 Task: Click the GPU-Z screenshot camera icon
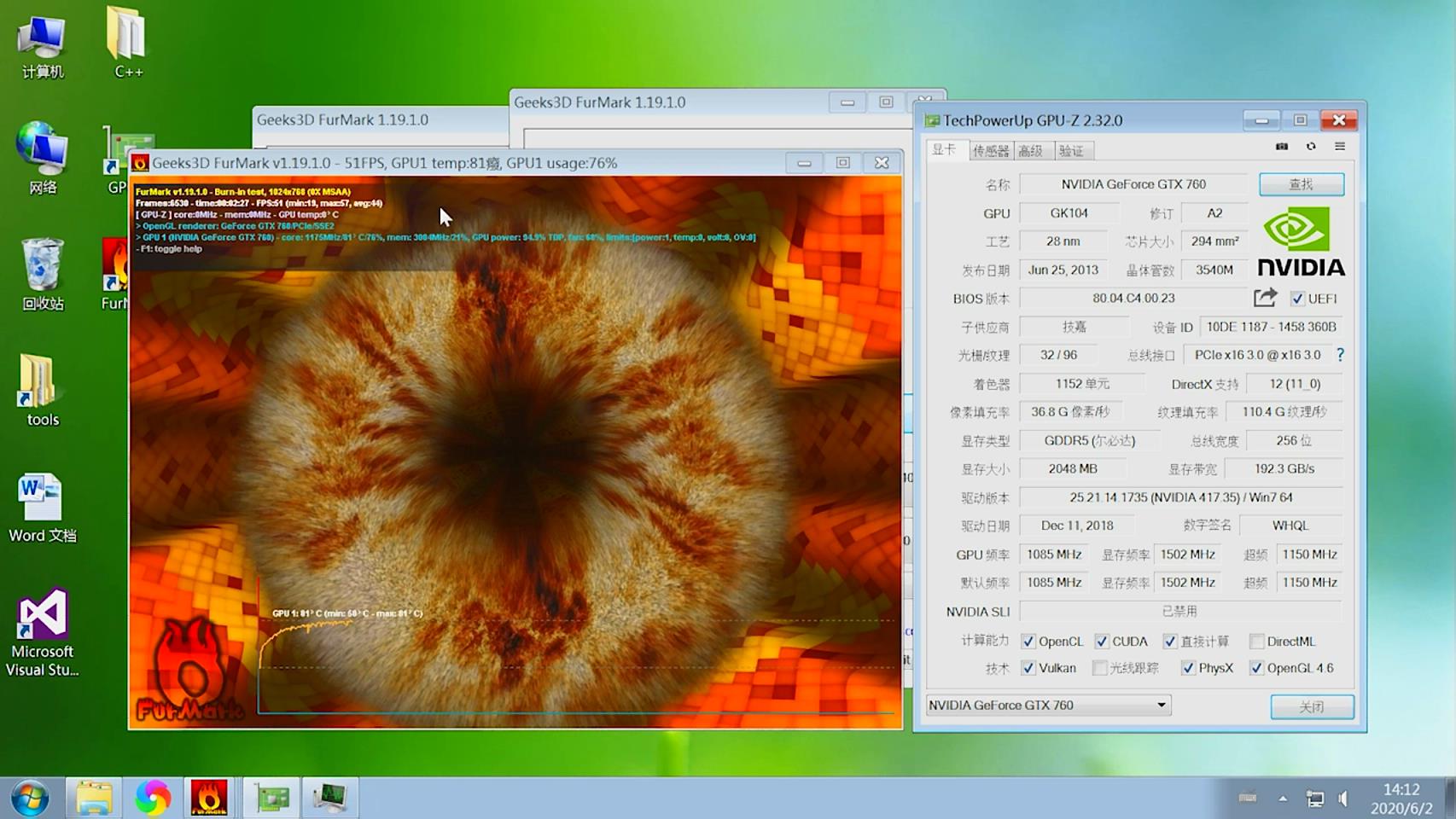coord(1281,147)
